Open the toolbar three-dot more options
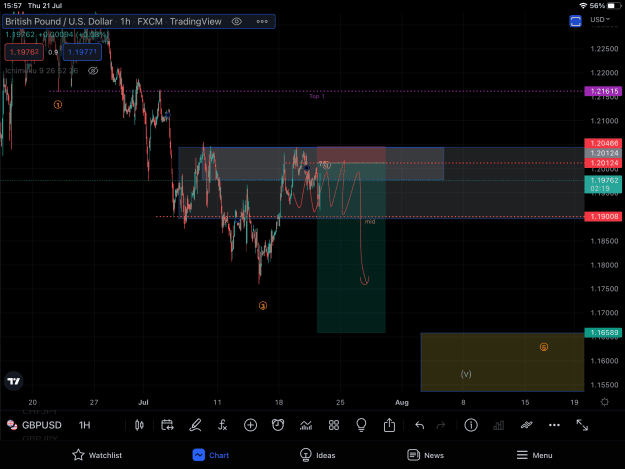The width and height of the screenshot is (625, 469). coord(554,425)
